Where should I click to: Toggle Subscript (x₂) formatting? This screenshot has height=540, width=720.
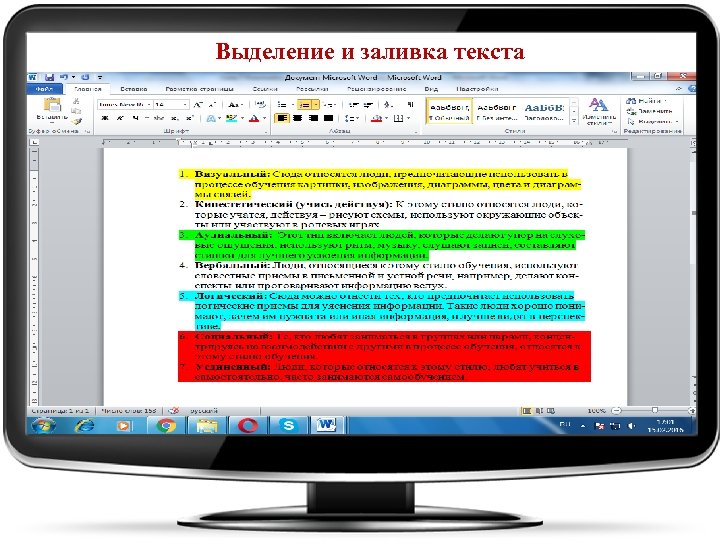click(174, 118)
